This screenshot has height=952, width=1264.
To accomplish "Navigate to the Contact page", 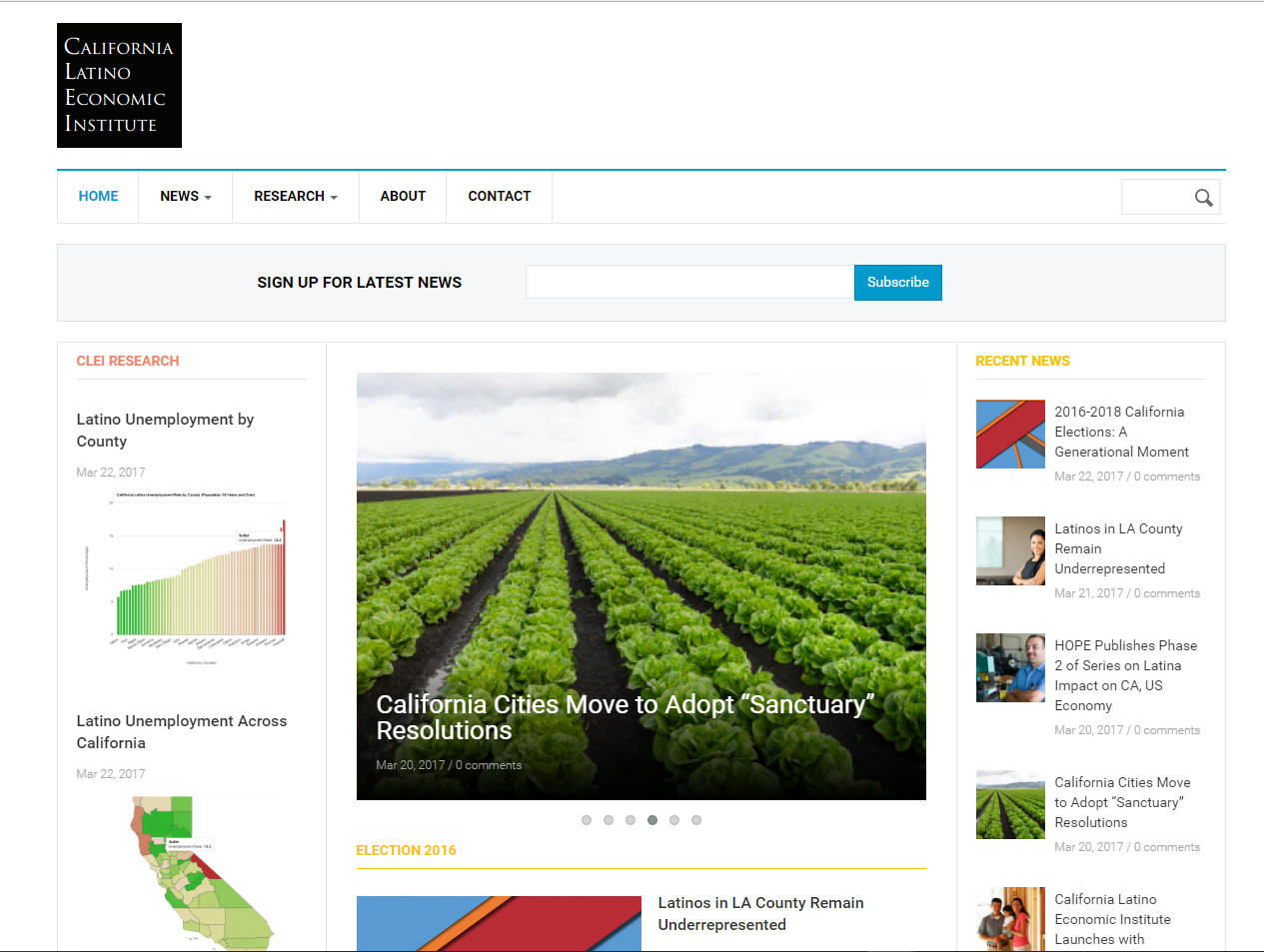I will click(499, 197).
